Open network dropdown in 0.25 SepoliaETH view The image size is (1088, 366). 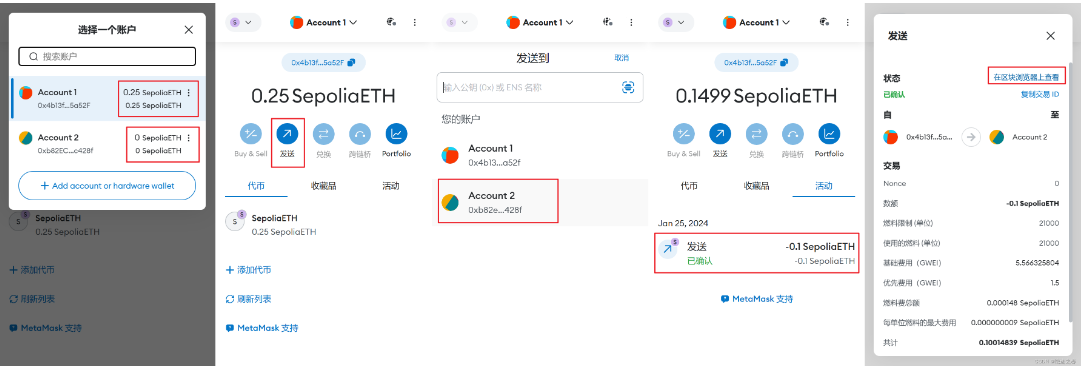(x=243, y=22)
